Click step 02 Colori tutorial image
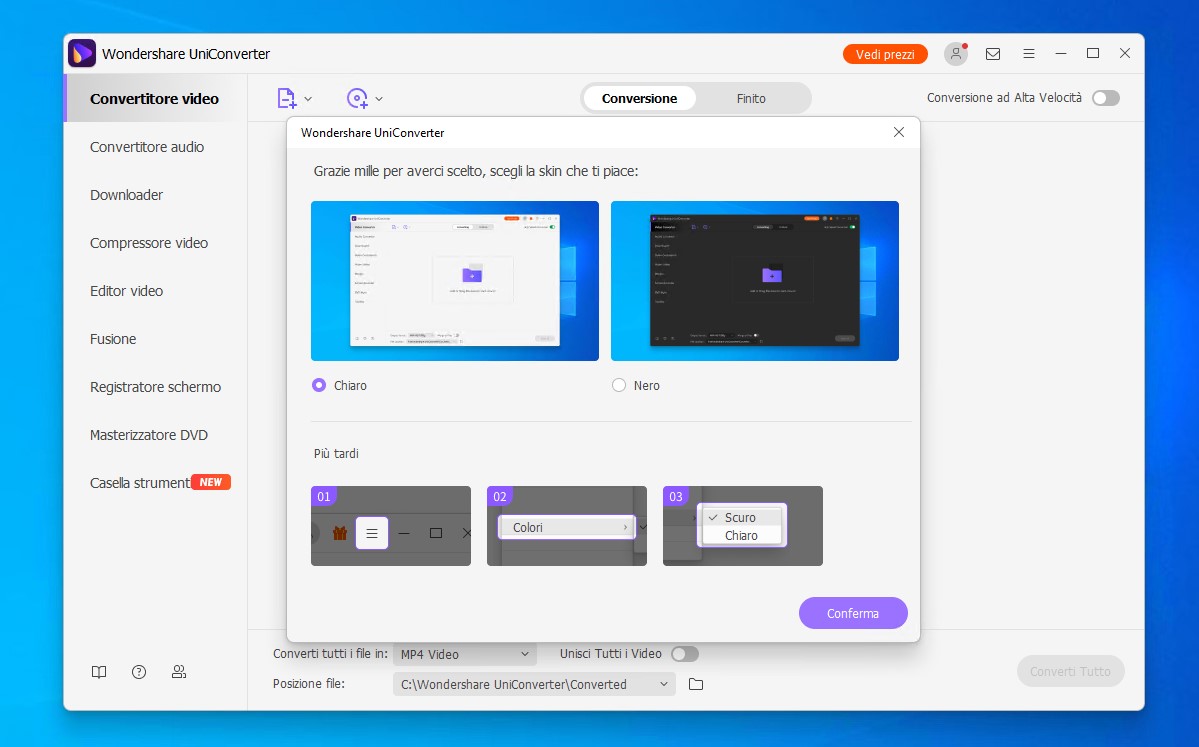This screenshot has width=1199, height=747. 567,526
